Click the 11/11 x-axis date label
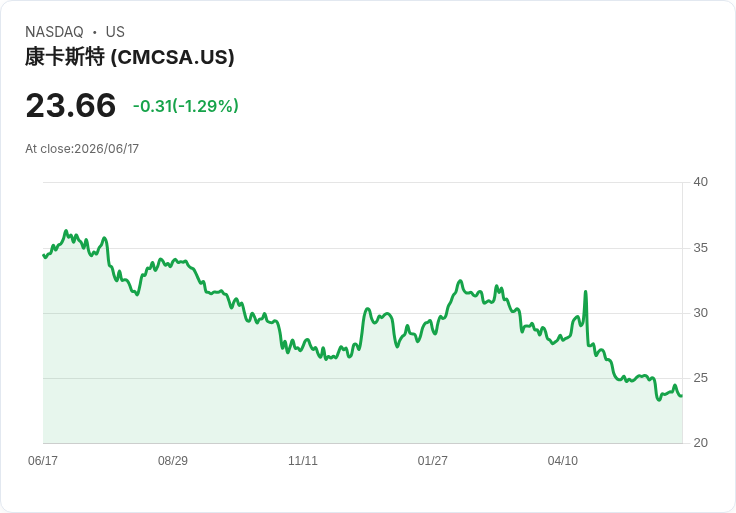This screenshot has height=513, width=736. point(303,460)
